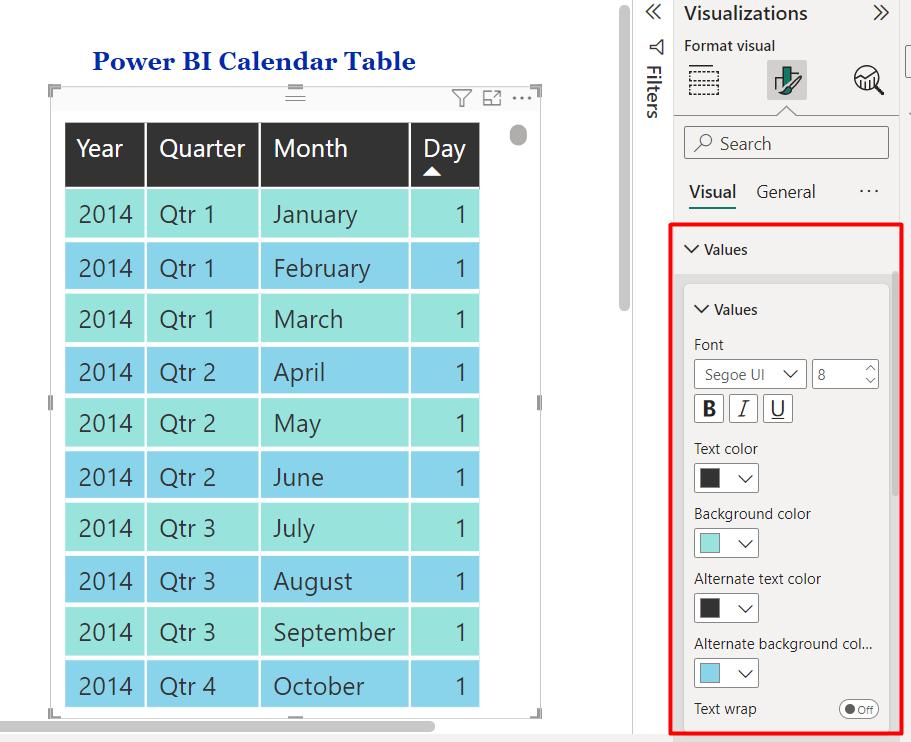
Task: Select the January cell
Action: pos(335,214)
